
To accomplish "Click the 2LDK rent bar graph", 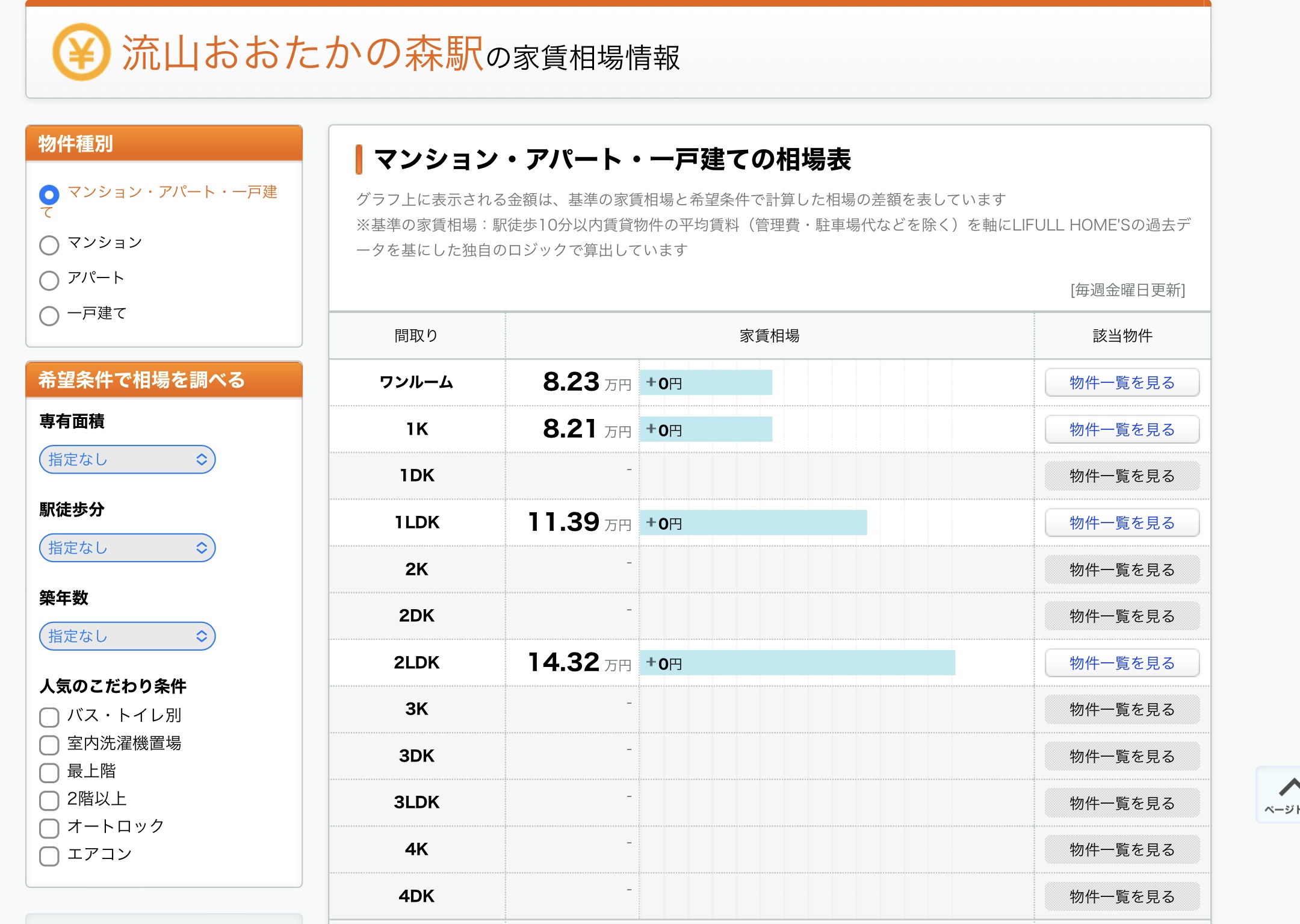I will (797, 663).
